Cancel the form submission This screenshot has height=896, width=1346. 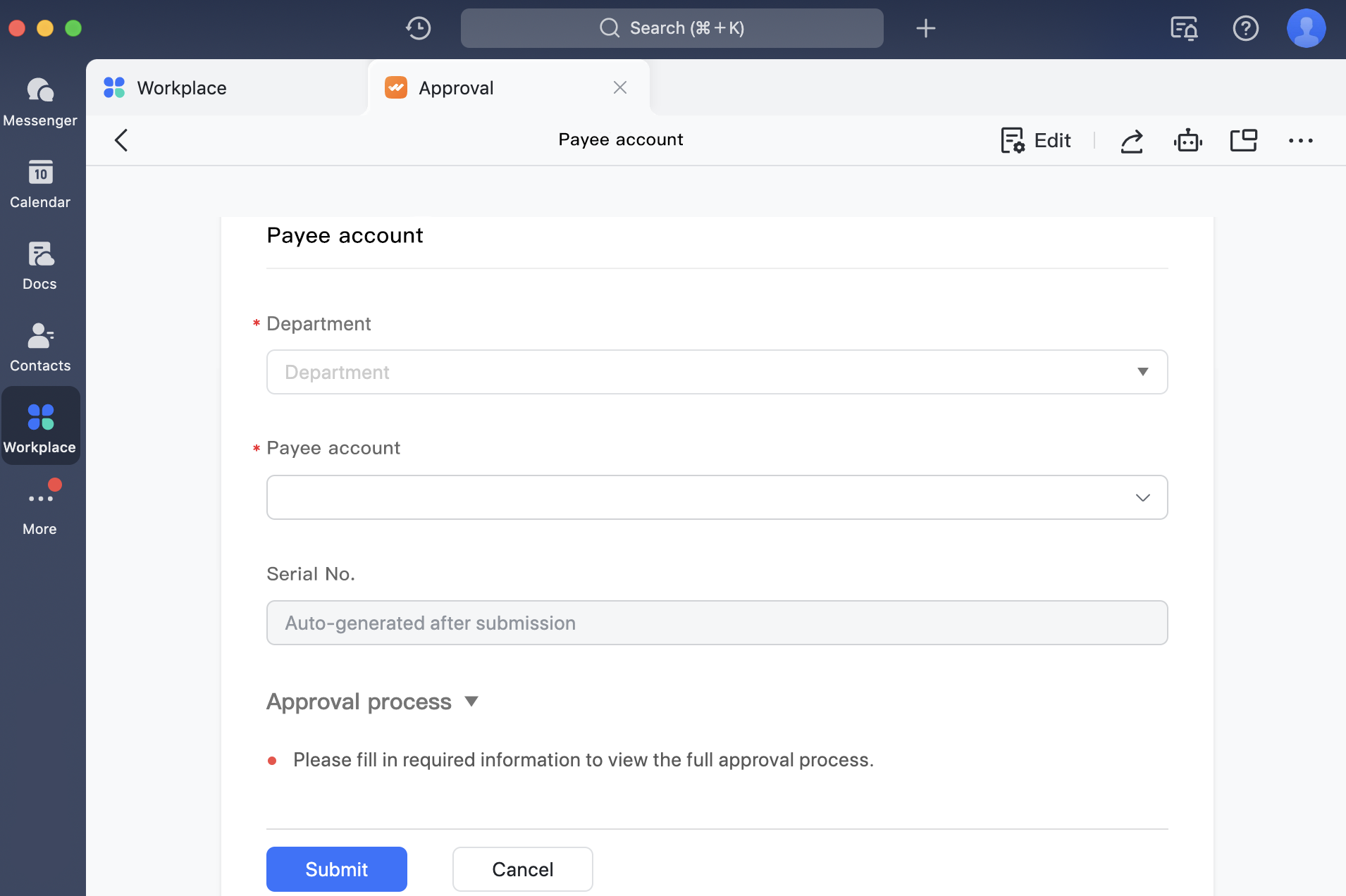click(521, 869)
